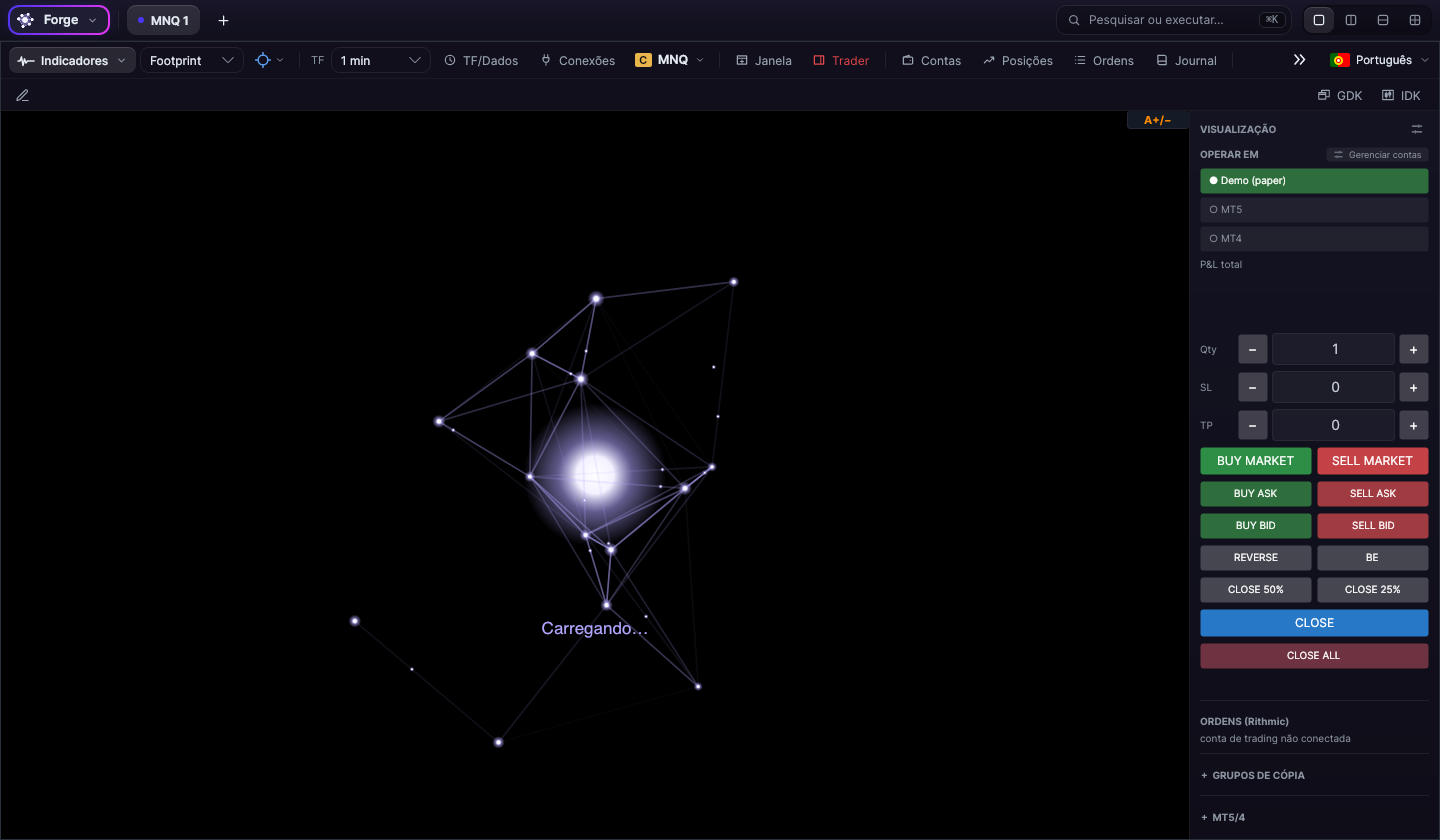Focus the Pesquisar ou executar search field
This screenshot has height=840, width=1440.
1174,20
